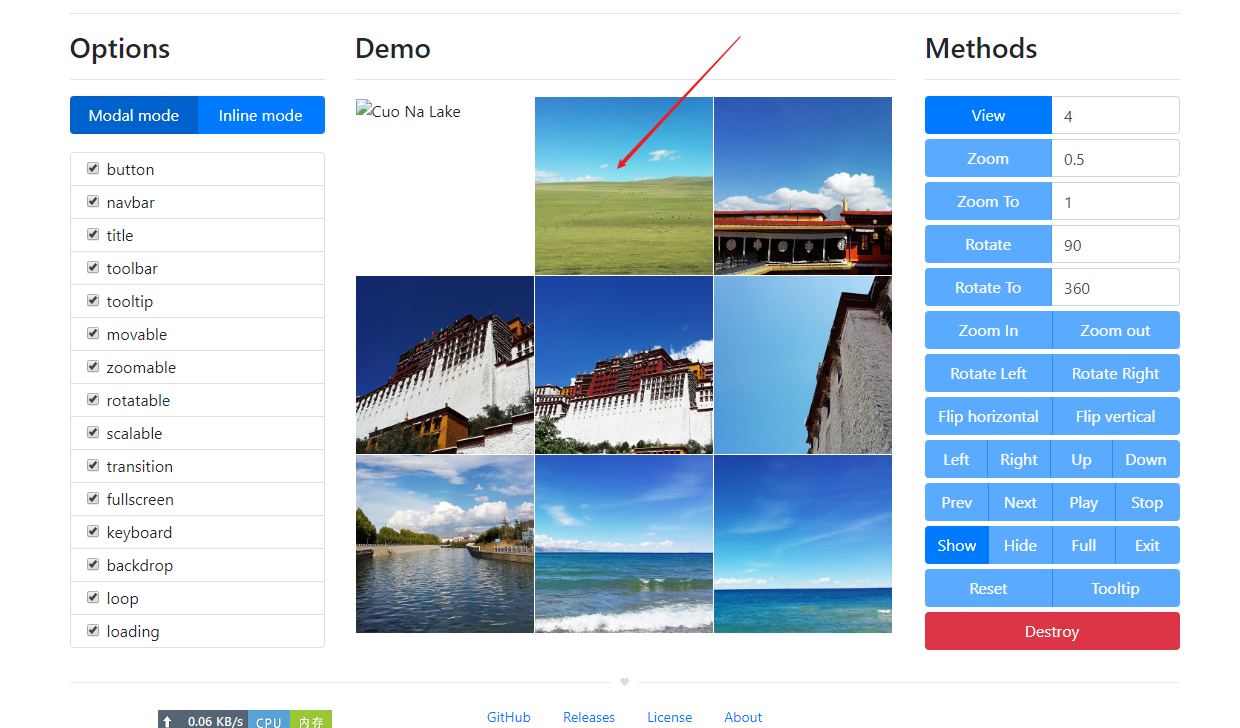Move image with Up button

tap(1081, 459)
